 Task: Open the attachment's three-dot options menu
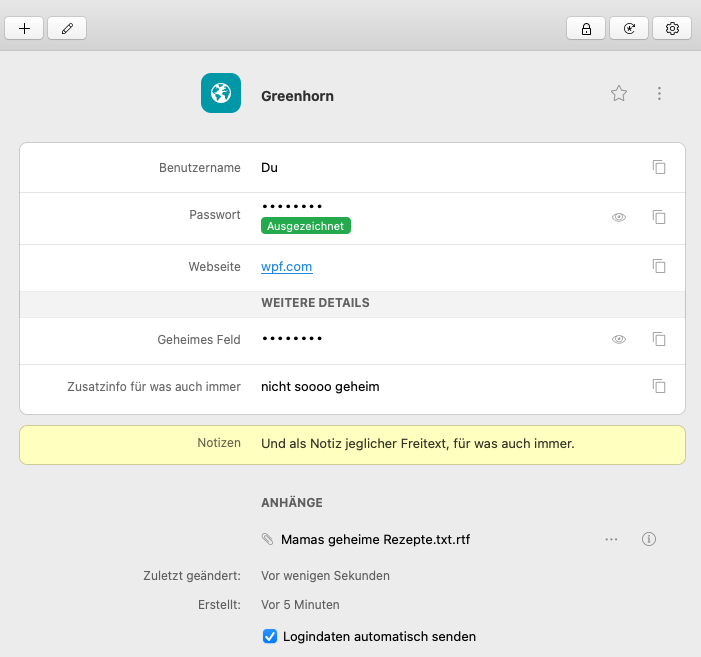tap(611, 539)
